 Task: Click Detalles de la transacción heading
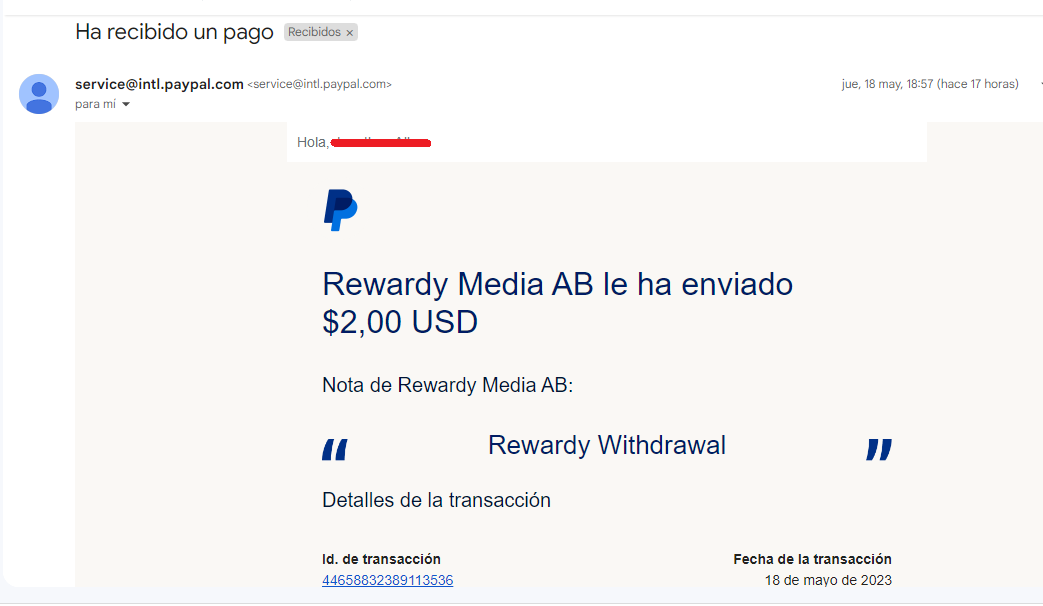436,500
